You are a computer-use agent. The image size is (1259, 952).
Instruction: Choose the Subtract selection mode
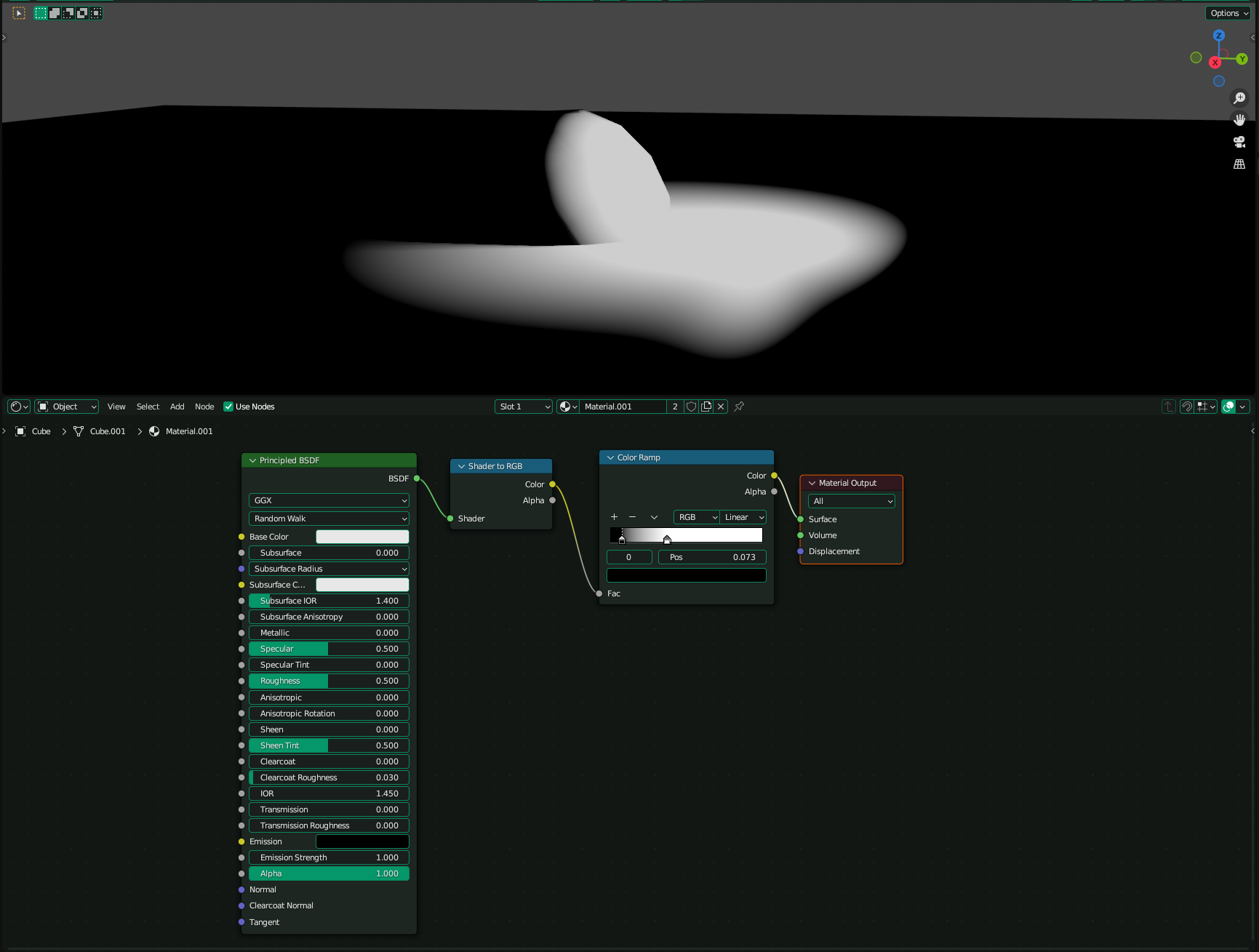tap(68, 13)
